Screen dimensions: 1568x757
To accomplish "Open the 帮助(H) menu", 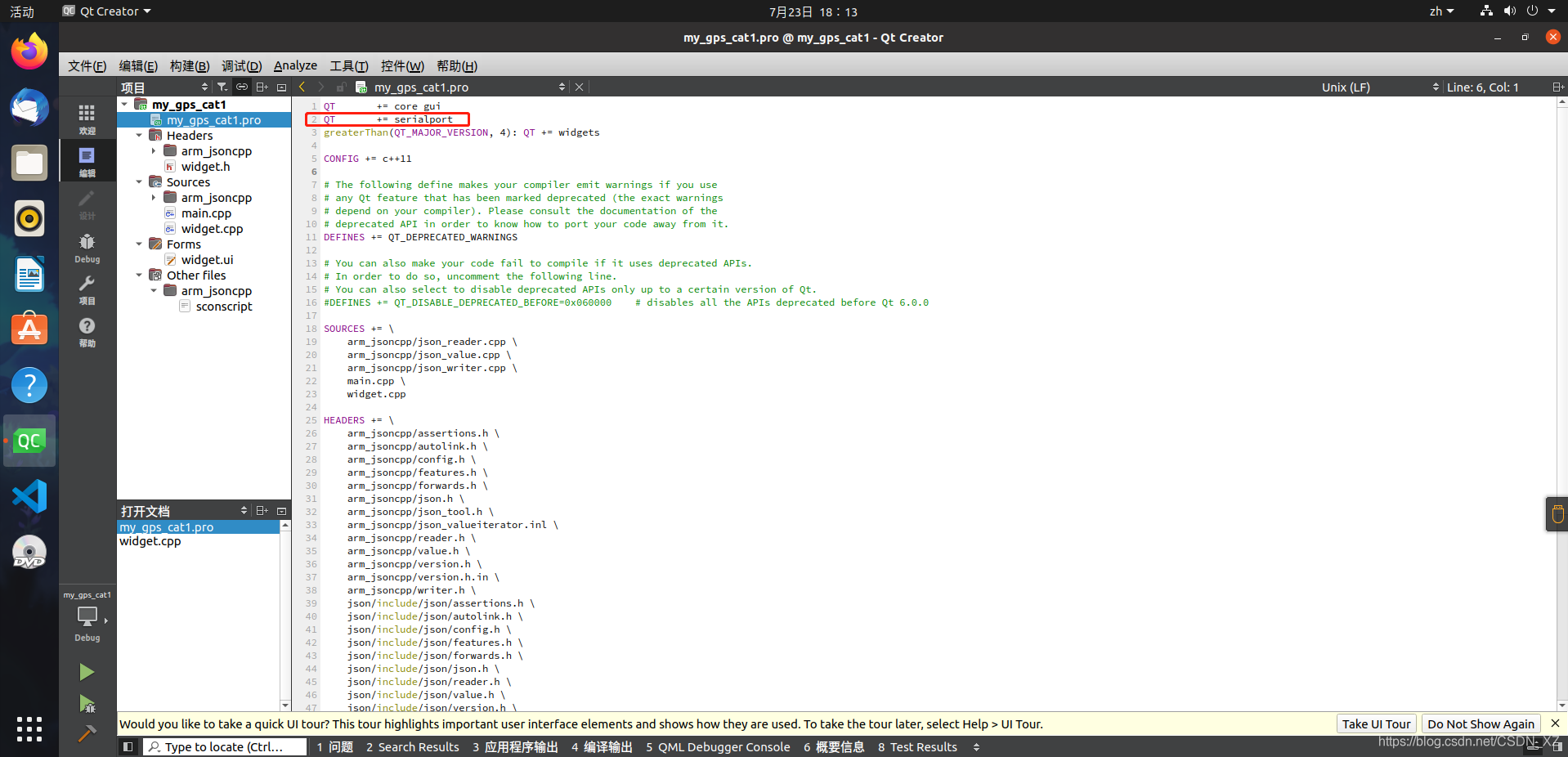I will [457, 65].
